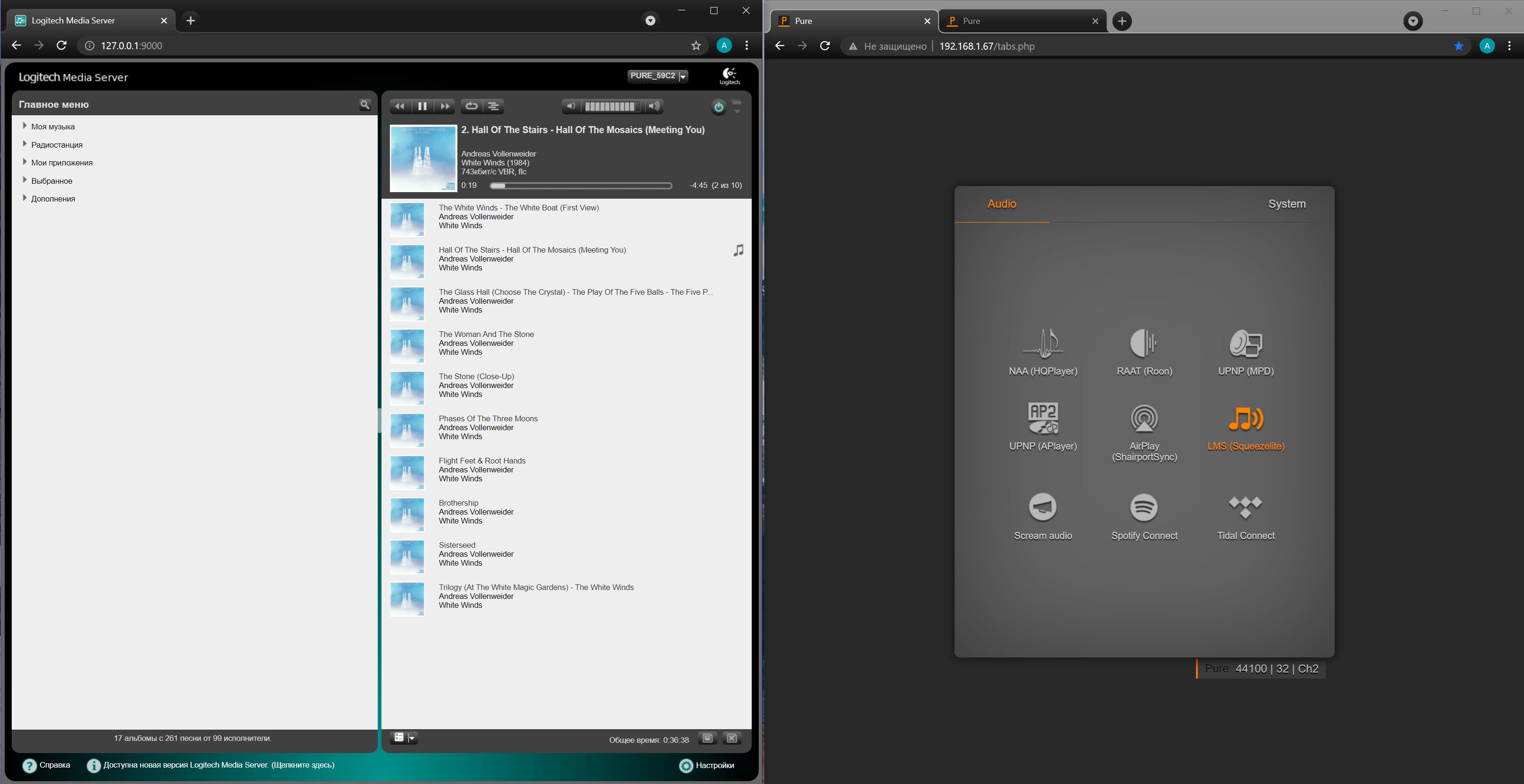Toggle repeat mode button
Image resolution: width=1524 pixels, height=784 pixels.
coord(471,106)
